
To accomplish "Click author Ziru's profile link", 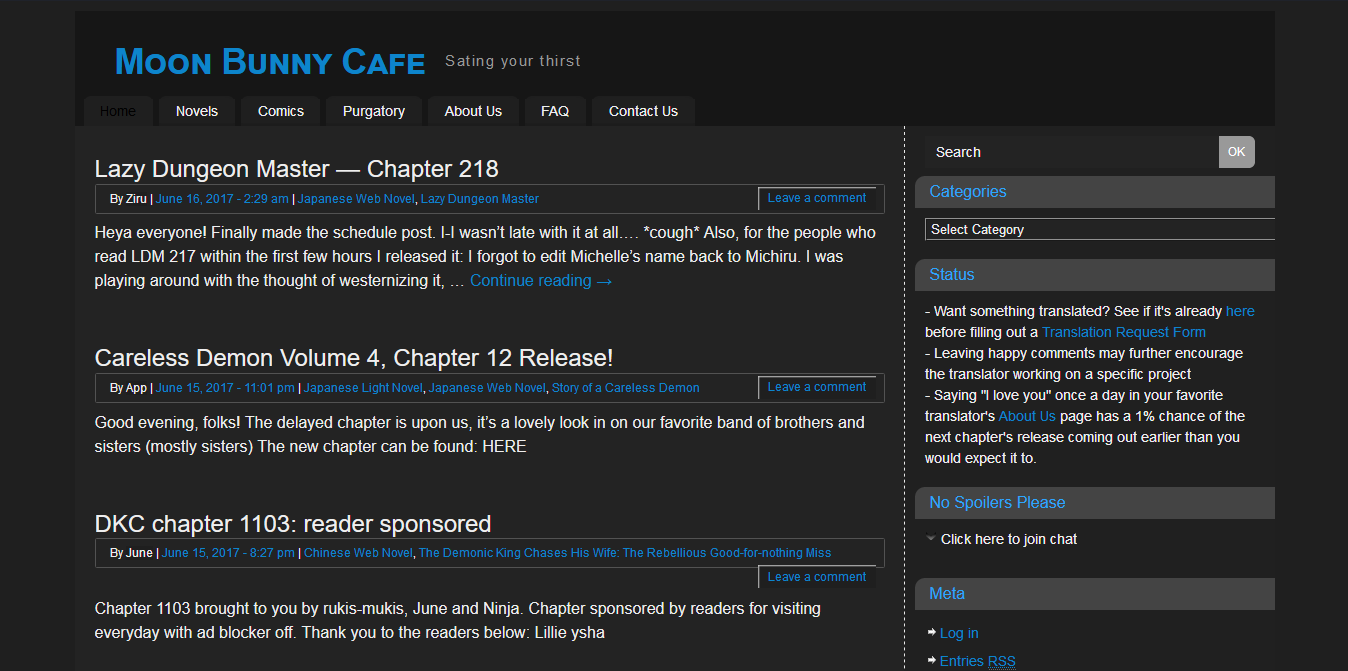I will click(135, 198).
